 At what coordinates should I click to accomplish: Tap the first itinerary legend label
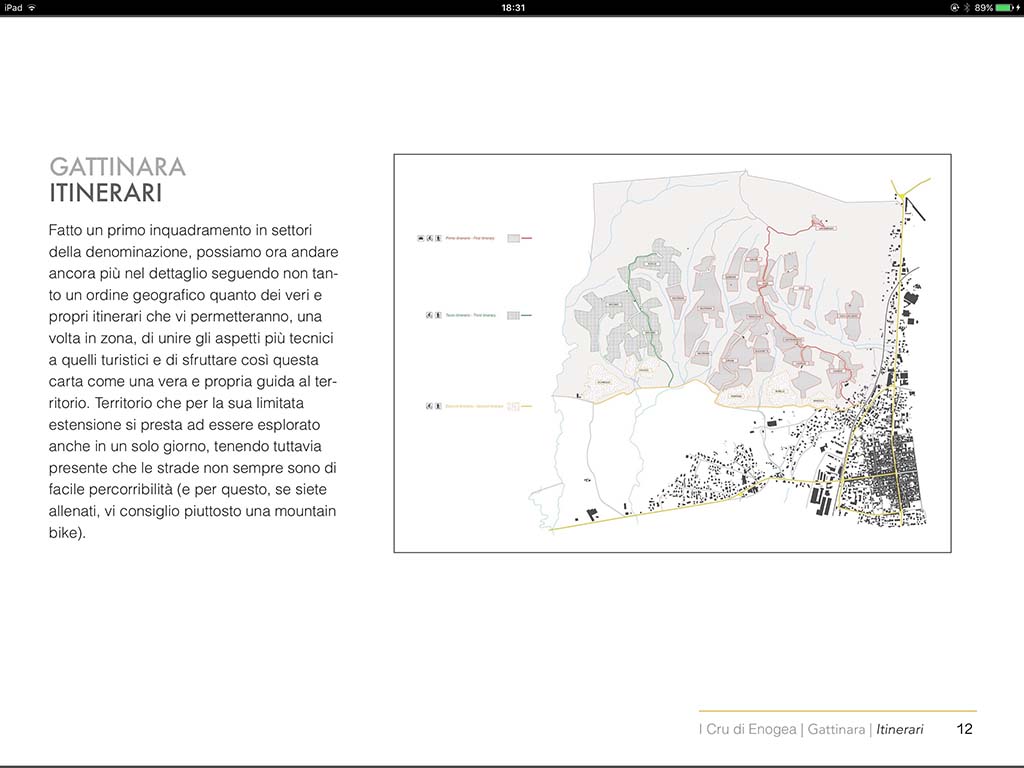[471, 239]
